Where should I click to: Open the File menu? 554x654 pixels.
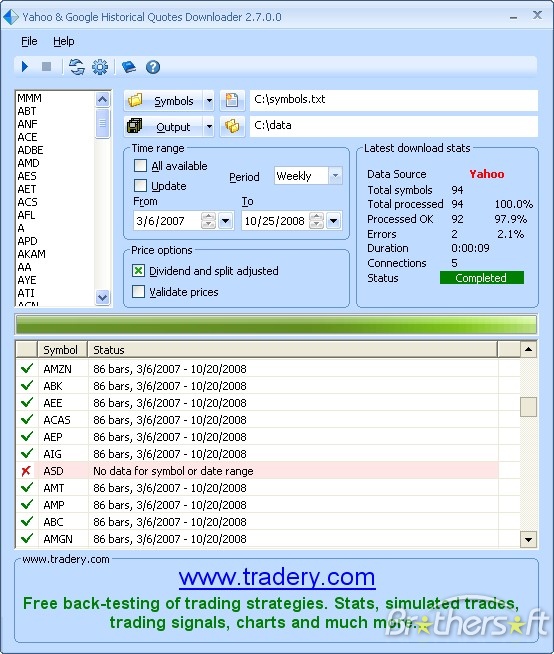29,41
